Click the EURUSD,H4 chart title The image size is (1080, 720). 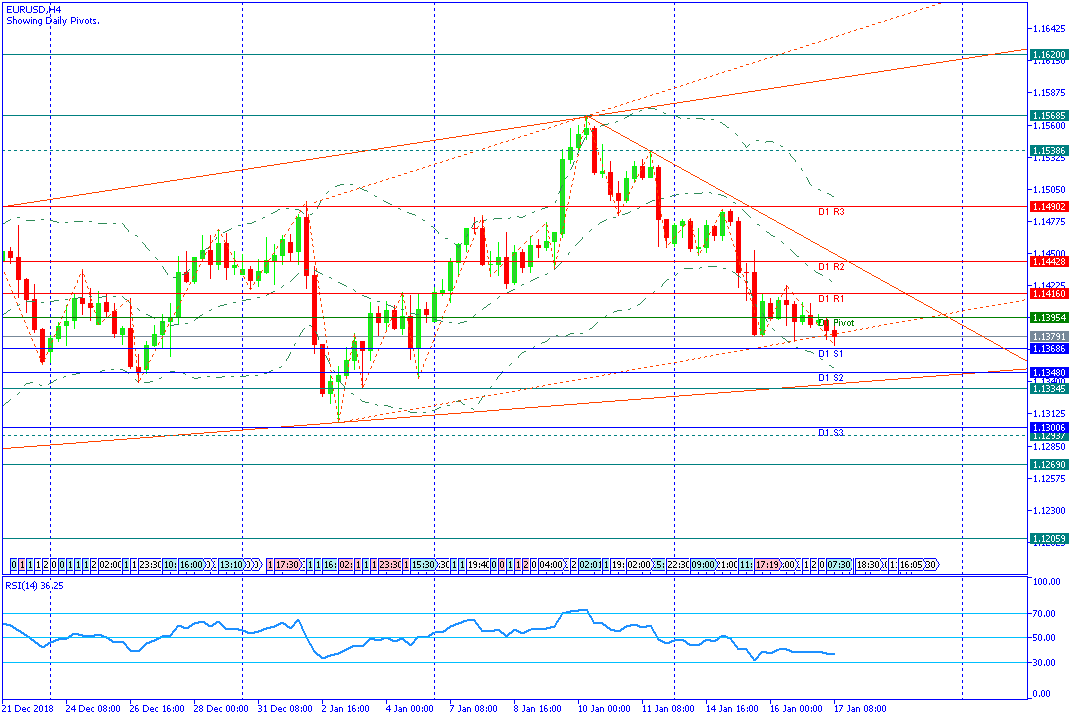[x=34, y=10]
